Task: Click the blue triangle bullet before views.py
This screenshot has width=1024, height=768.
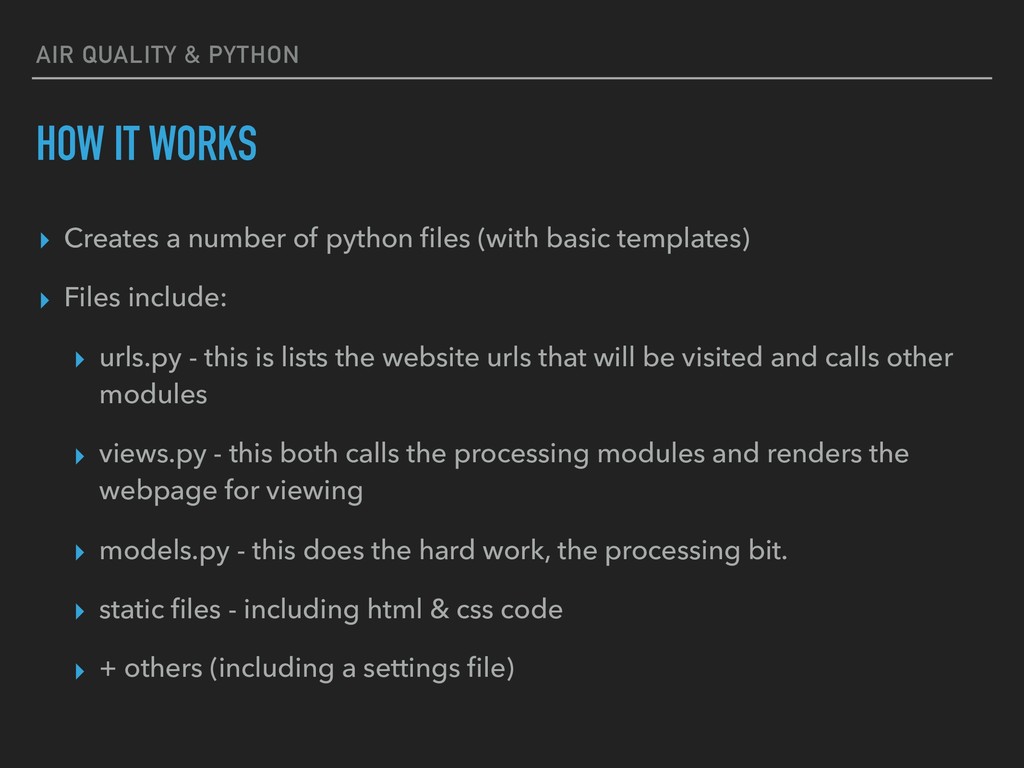Action: [x=80, y=456]
